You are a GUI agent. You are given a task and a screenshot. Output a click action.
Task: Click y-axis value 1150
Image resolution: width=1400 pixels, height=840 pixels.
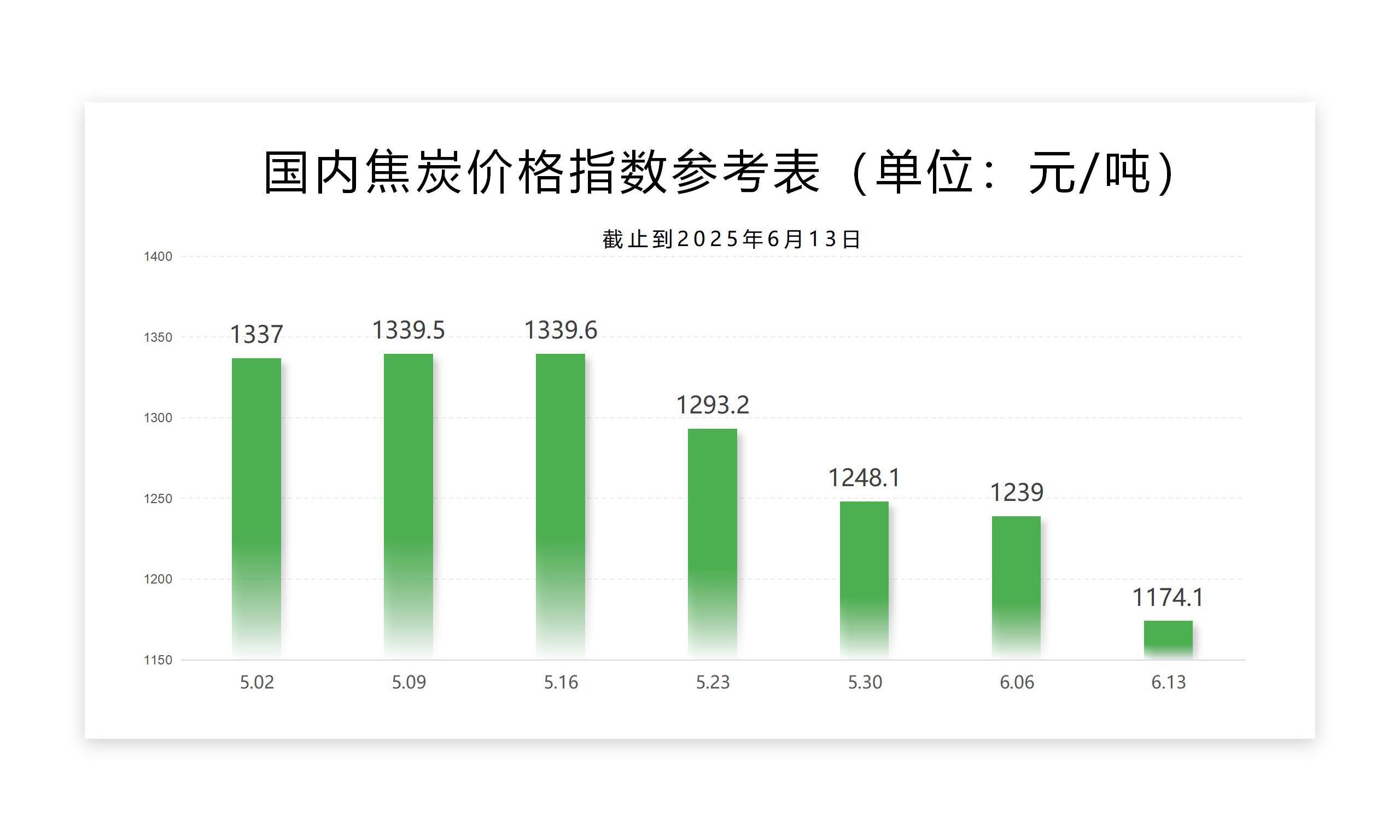point(158,660)
